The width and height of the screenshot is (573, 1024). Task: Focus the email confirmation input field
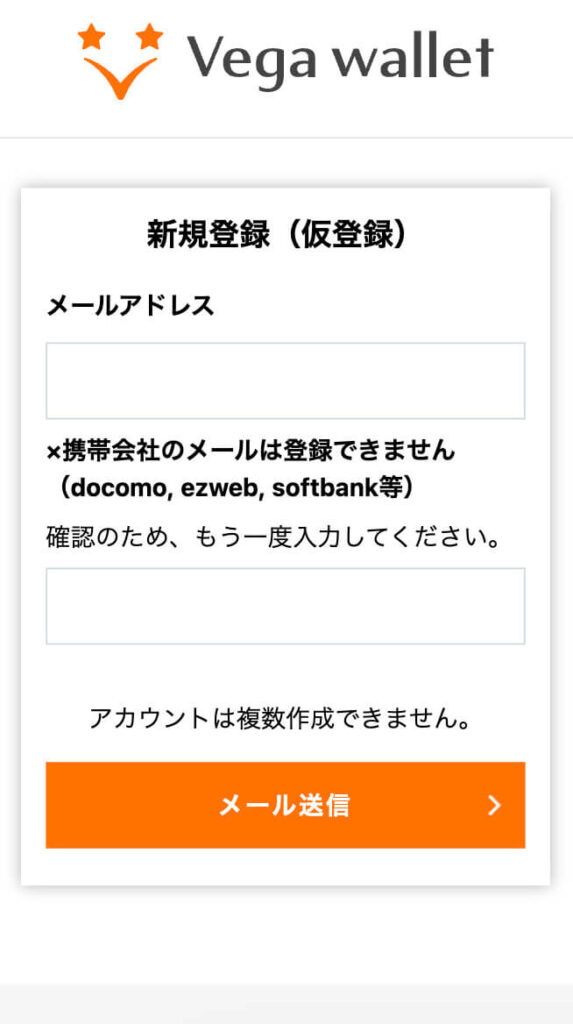286,606
